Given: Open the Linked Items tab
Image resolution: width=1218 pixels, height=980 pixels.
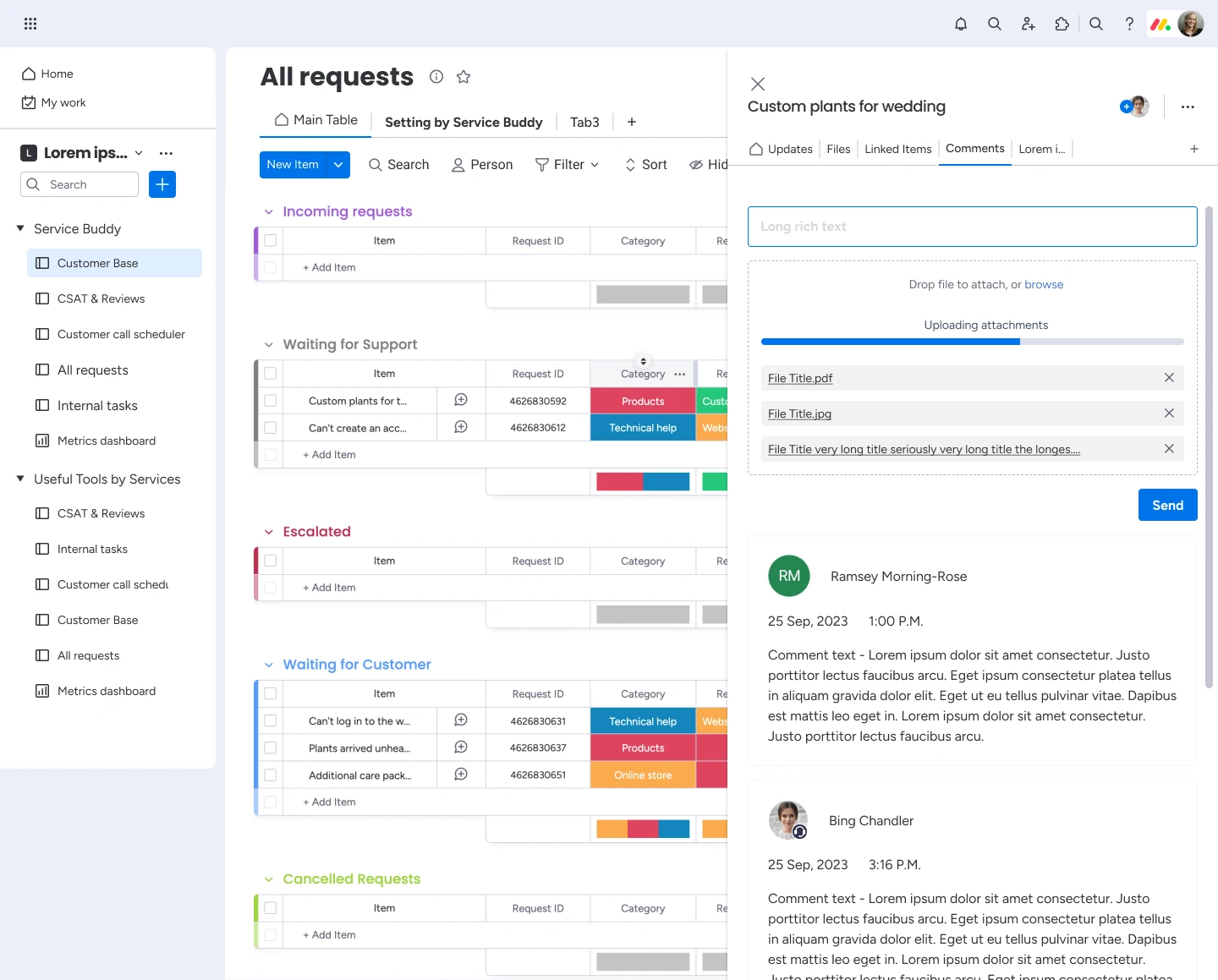Looking at the screenshot, I should point(897,149).
